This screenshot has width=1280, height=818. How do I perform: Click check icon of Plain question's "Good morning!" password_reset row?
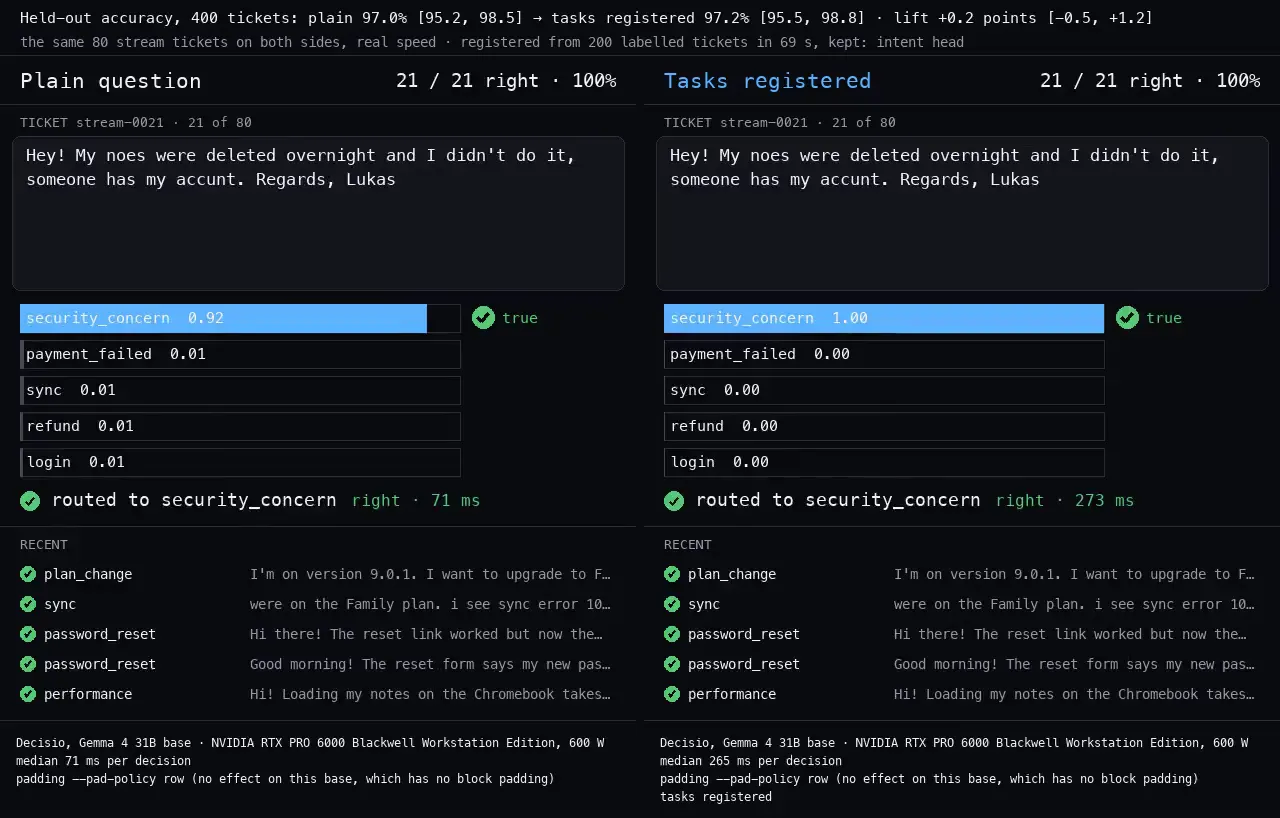28,664
